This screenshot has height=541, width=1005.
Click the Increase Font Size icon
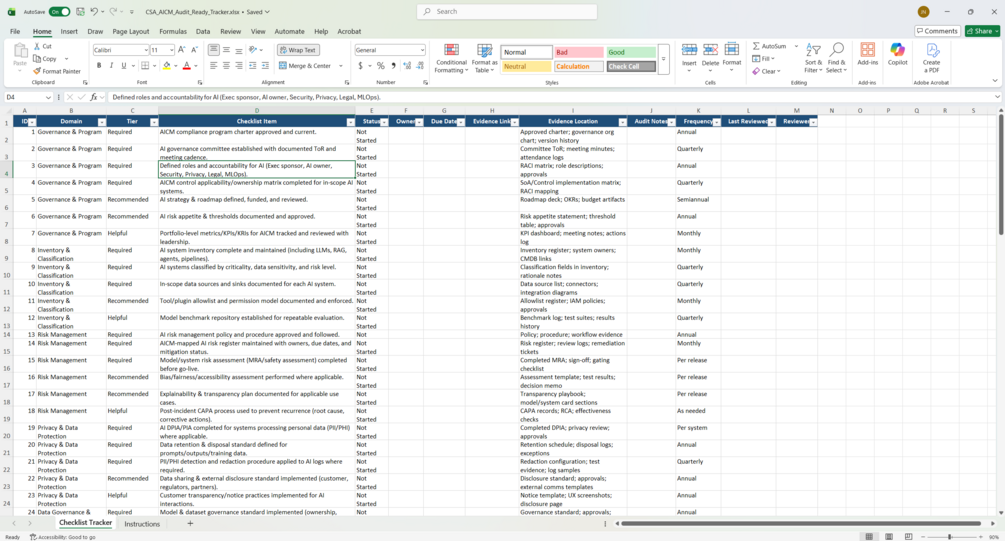click(x=182, y=50)
